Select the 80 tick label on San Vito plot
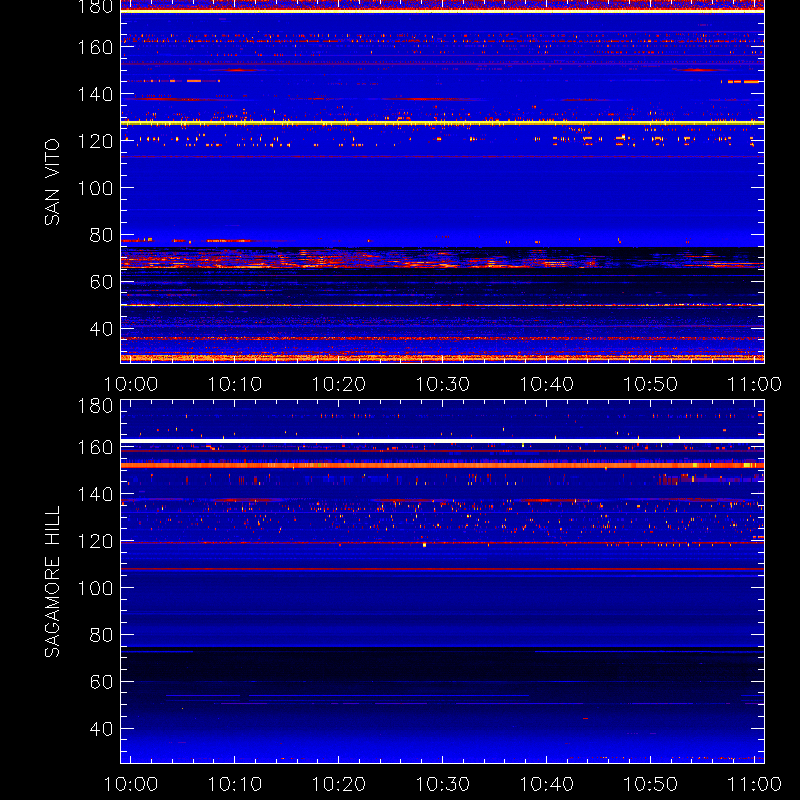800x800 pixels. [x=101, y=235]
